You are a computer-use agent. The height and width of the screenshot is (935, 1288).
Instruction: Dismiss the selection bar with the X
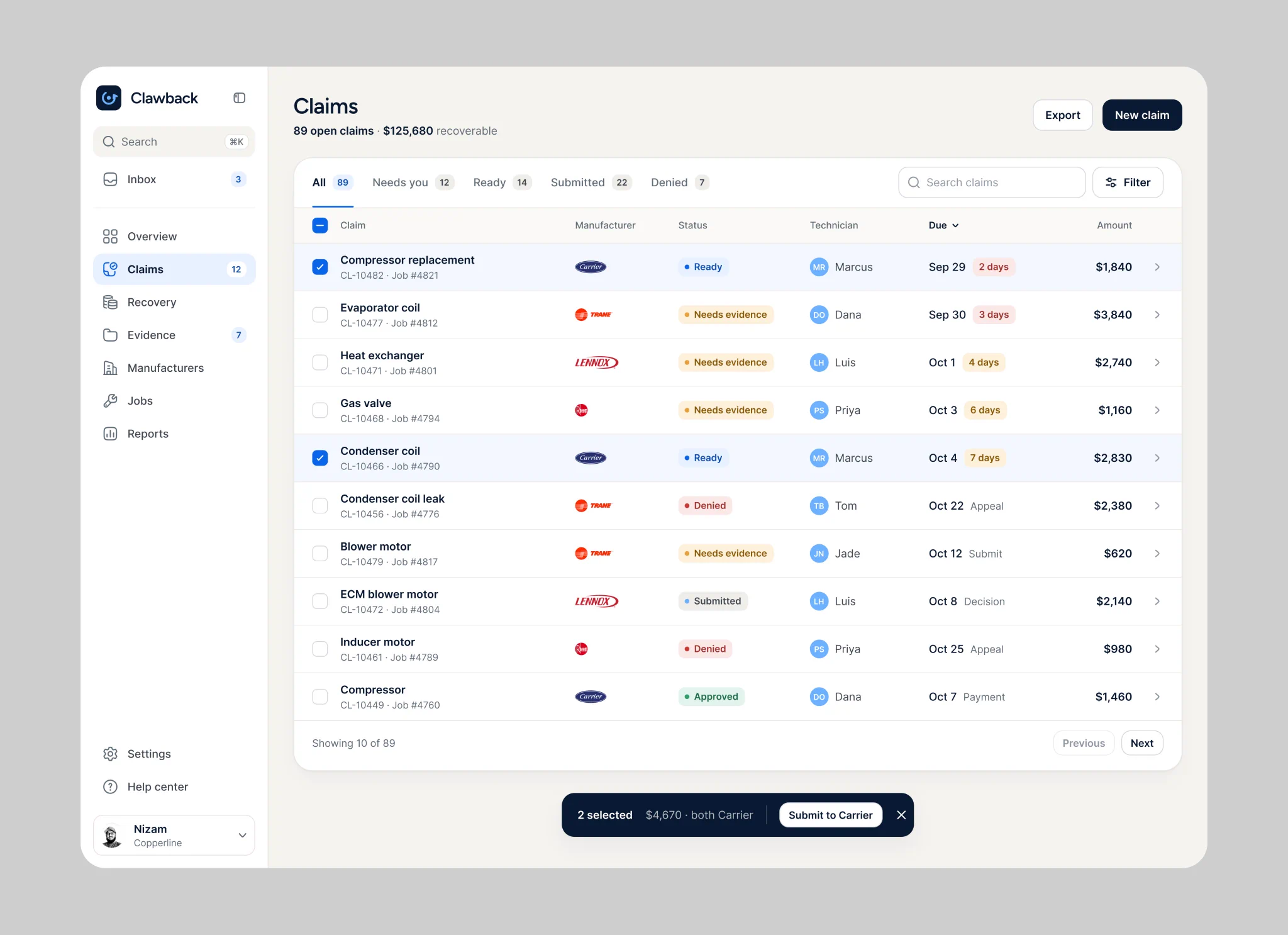901,815
